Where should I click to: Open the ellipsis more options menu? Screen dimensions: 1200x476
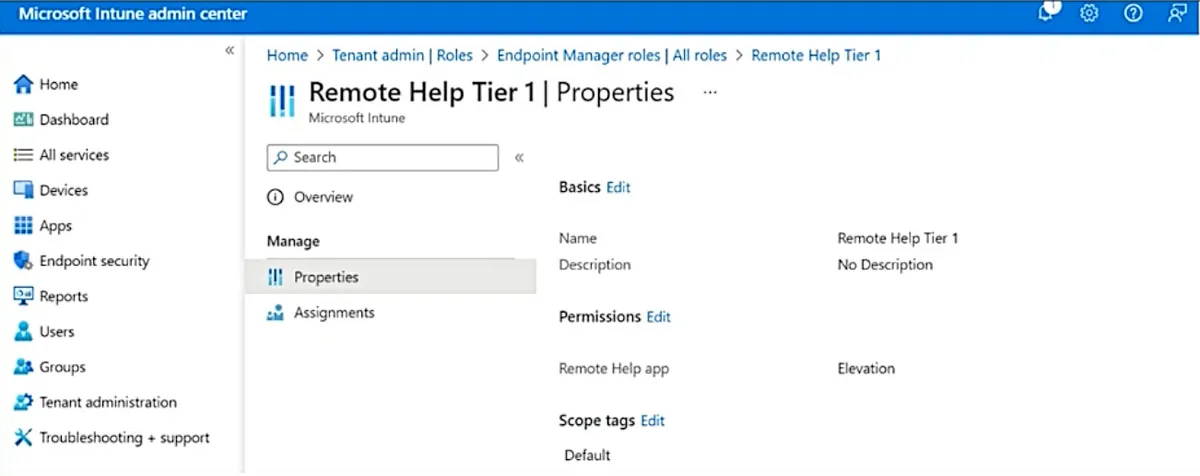710,92
